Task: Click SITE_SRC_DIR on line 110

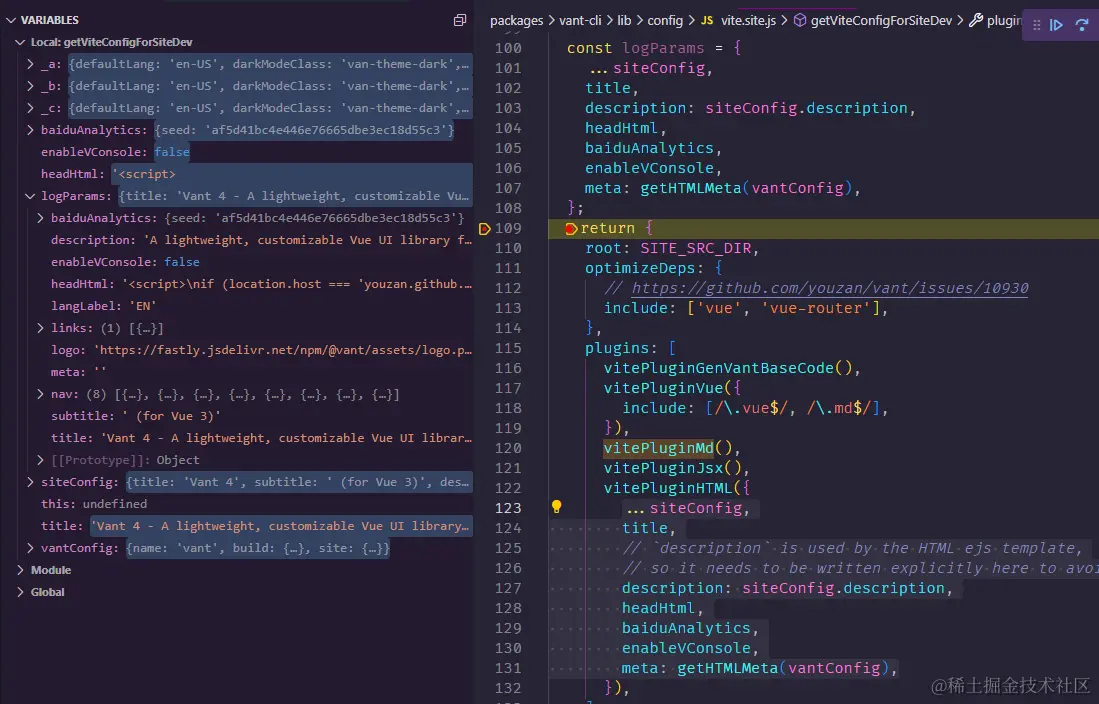Action: [695, 248]
